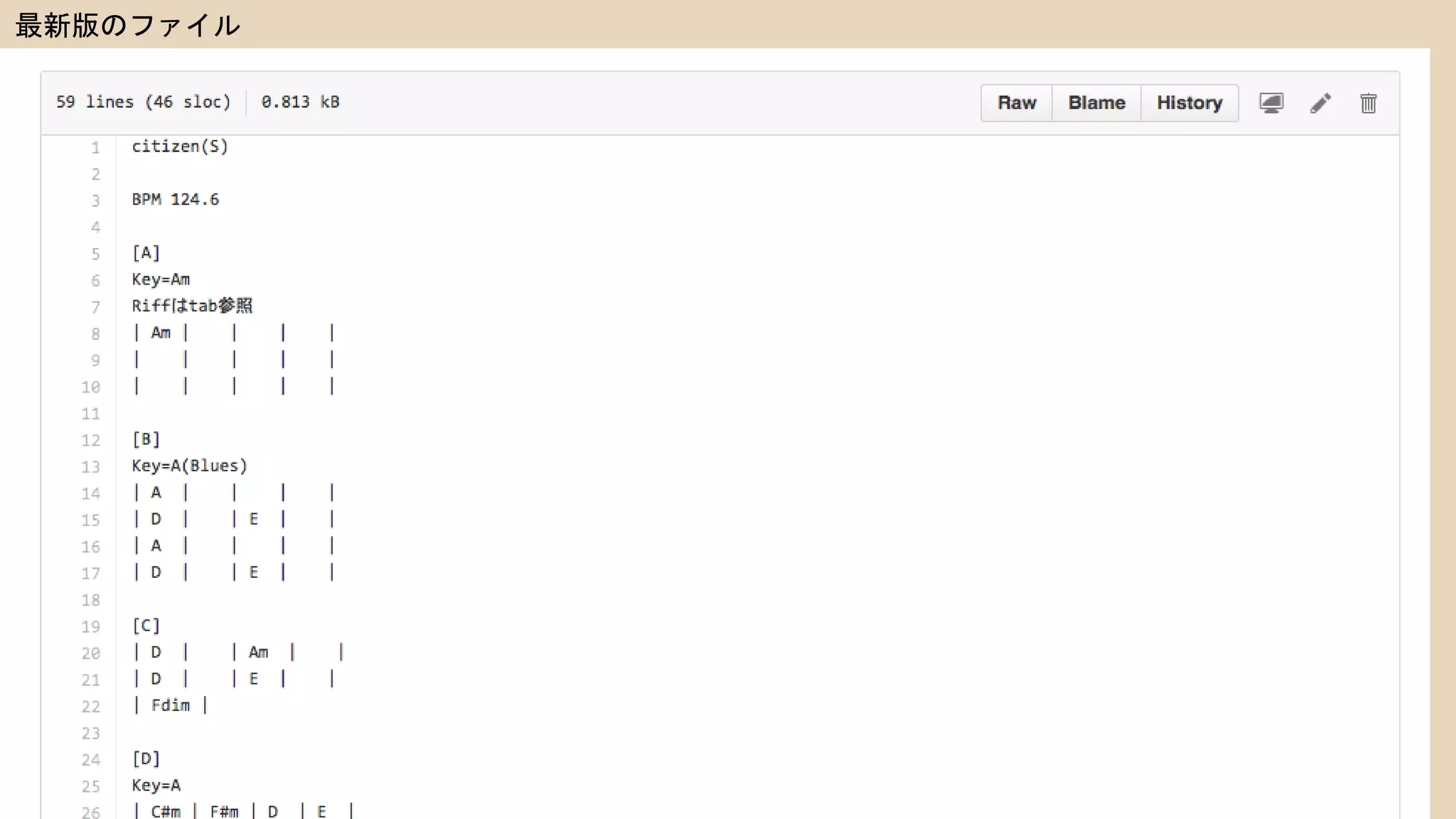Open the Raw file view
1456x819 pixels.
[1017, 103]
